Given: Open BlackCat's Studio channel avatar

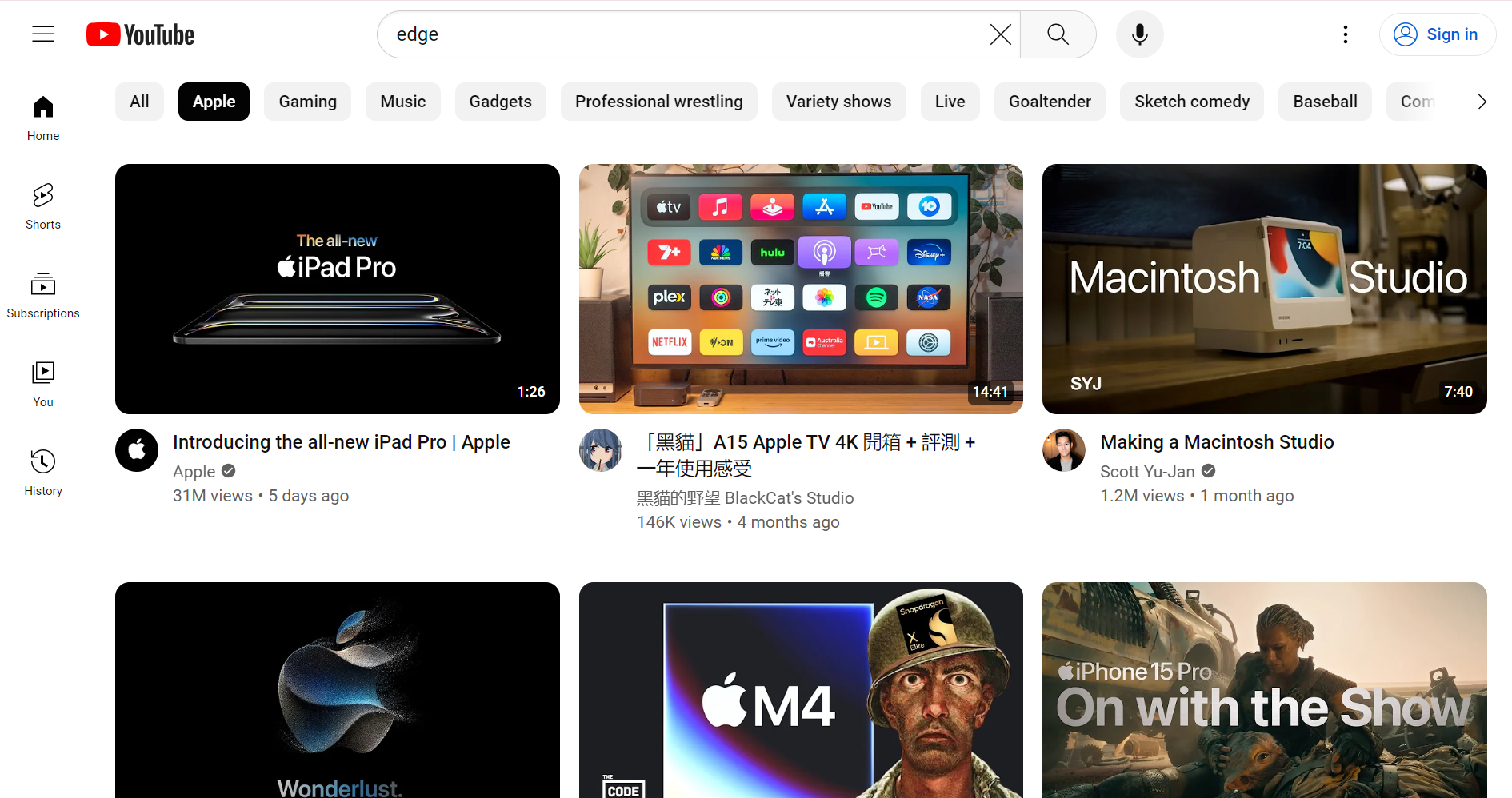Looking at the screenshot, I should coord(601,450).
